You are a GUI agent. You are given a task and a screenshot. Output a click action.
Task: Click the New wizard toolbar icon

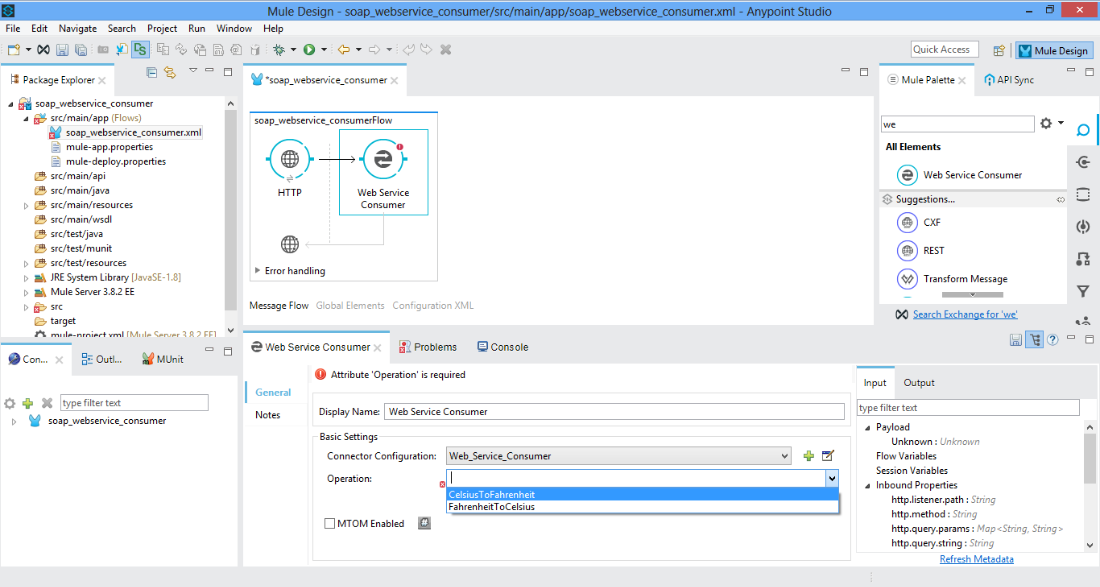click(14, 50)
